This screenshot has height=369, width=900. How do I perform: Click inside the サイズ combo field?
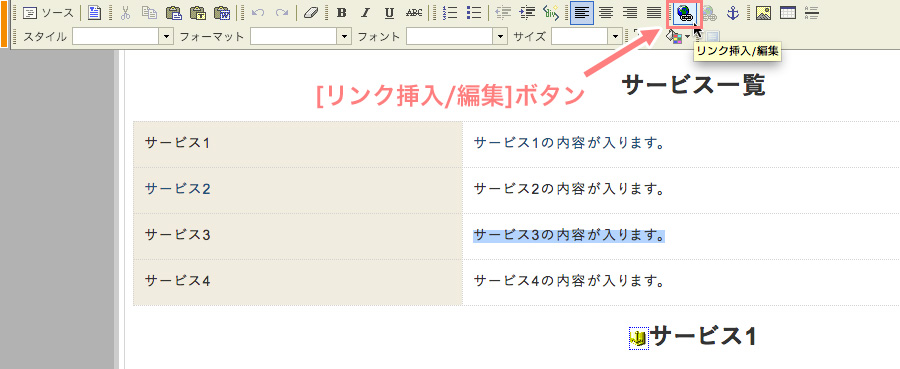(580, 37)
